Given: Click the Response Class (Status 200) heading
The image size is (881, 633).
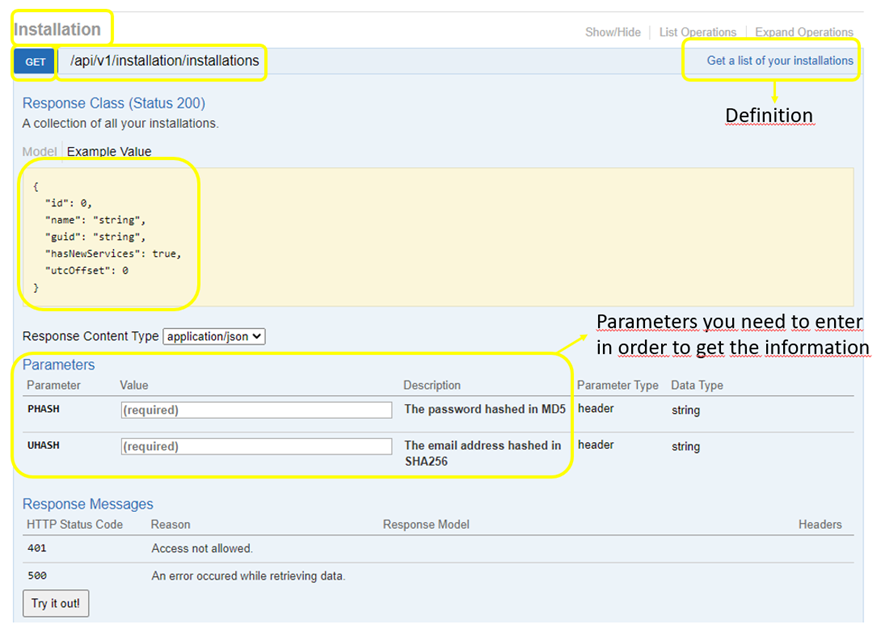Looking at the screenshot, I should (113, 103).
